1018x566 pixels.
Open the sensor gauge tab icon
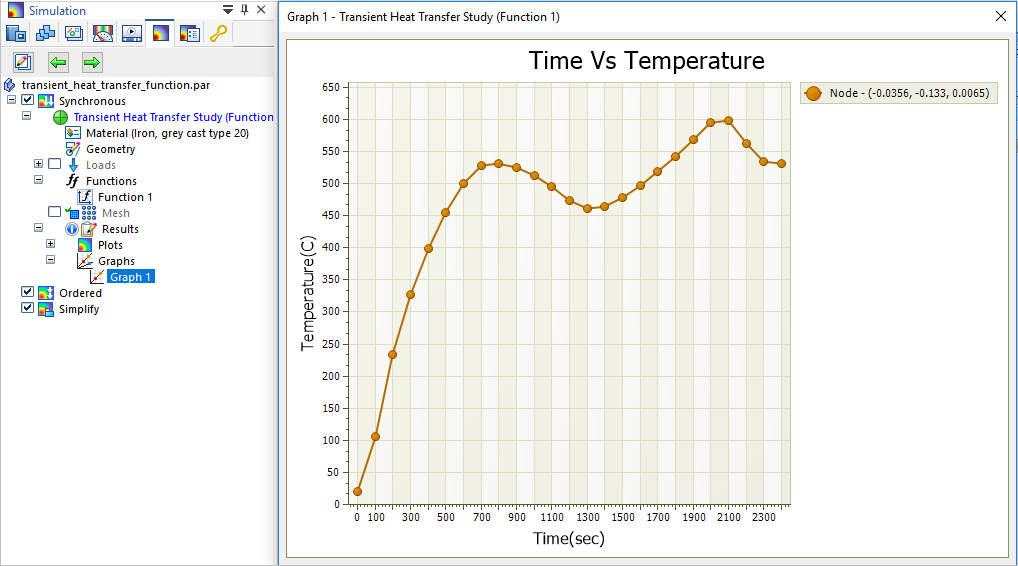102,33
